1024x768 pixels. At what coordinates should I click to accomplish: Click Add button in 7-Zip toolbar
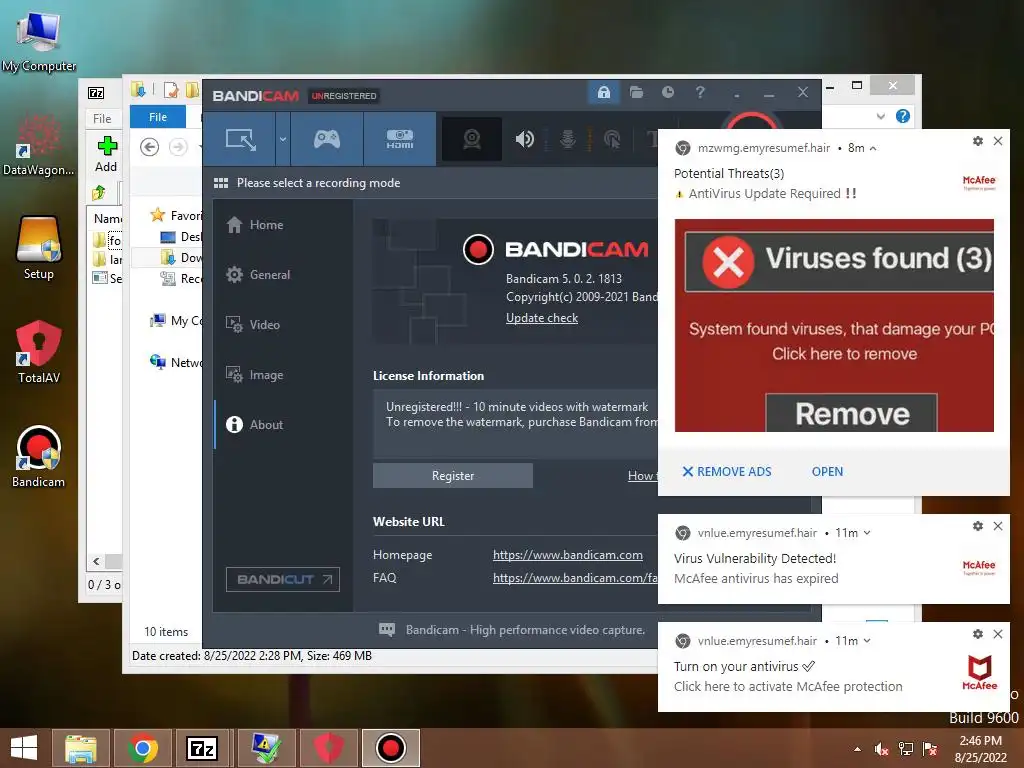click(106, 154)
